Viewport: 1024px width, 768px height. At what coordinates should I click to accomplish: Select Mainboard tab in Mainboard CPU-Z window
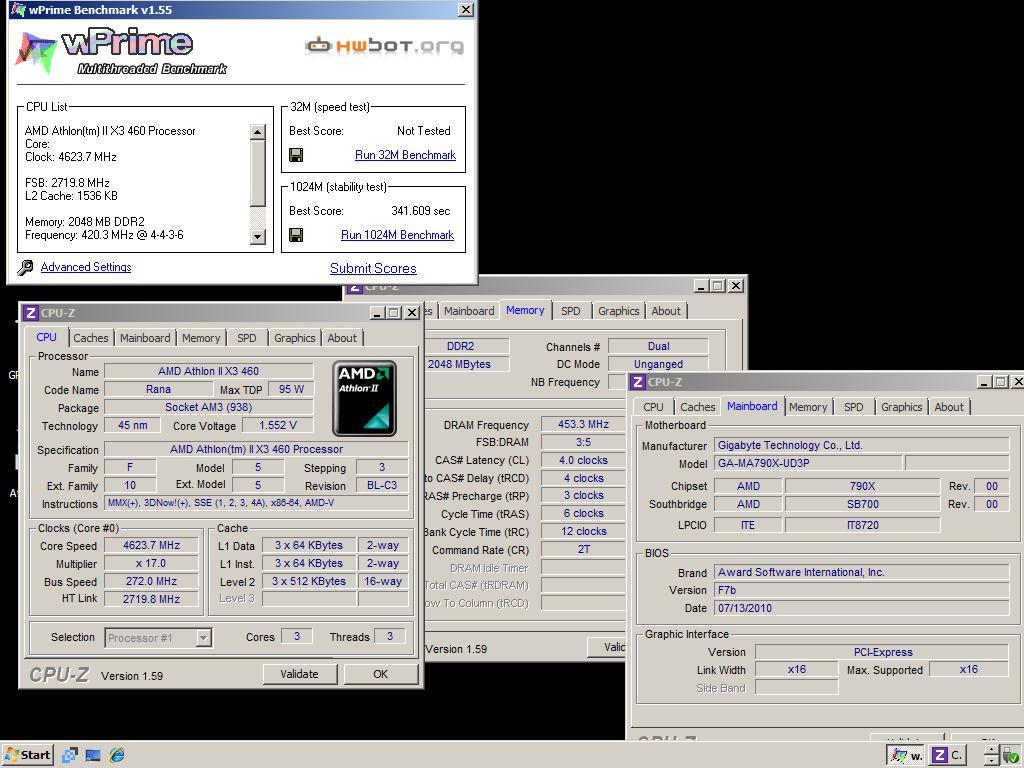[752, 406]
